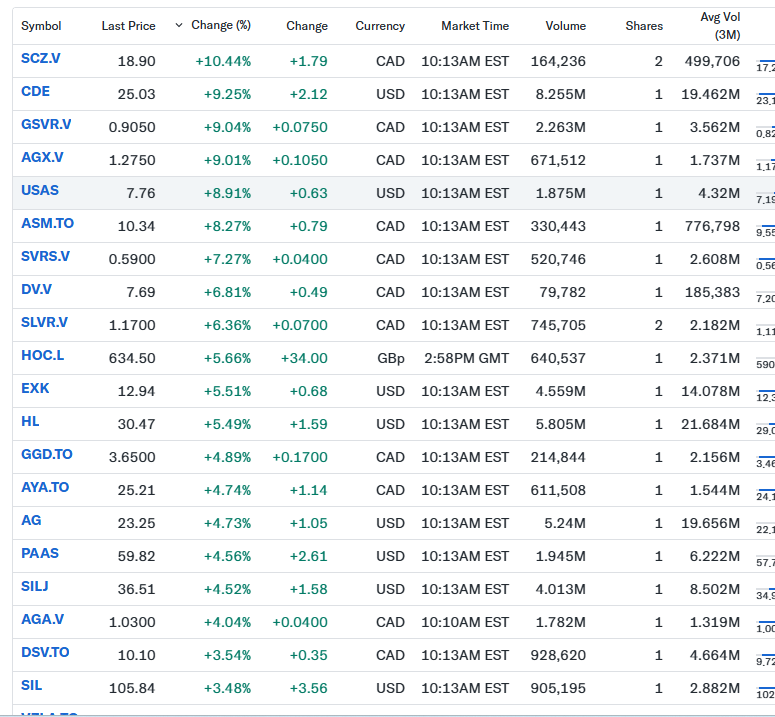Click the sparkline chart in the SCZ.V row

tap(765, 62)
